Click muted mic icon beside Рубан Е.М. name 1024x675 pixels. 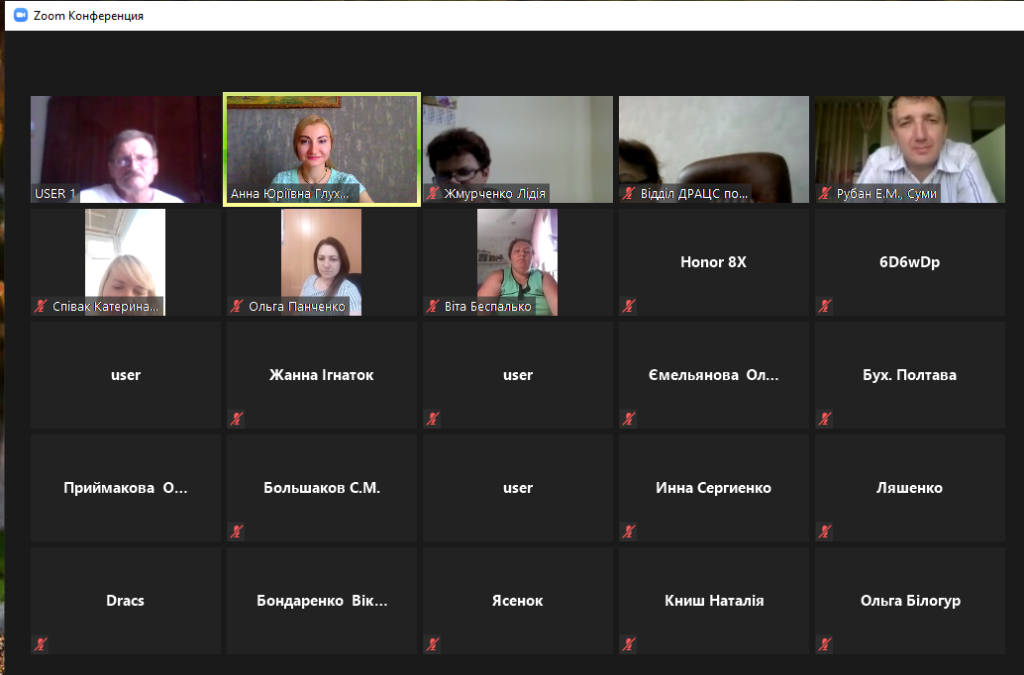825,194
